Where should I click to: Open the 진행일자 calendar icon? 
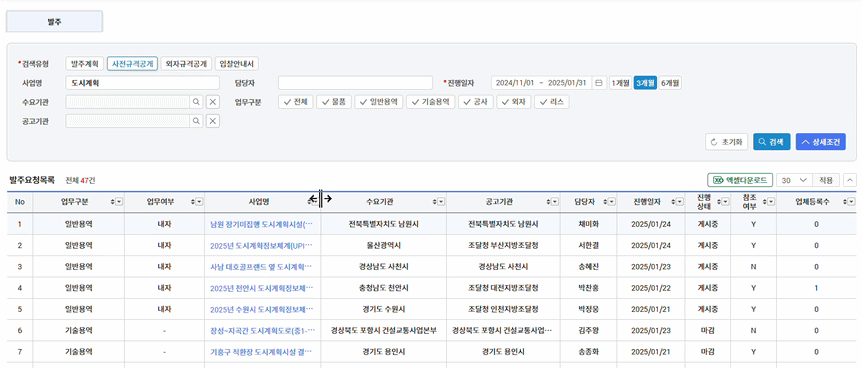click(x=599, y=83)
